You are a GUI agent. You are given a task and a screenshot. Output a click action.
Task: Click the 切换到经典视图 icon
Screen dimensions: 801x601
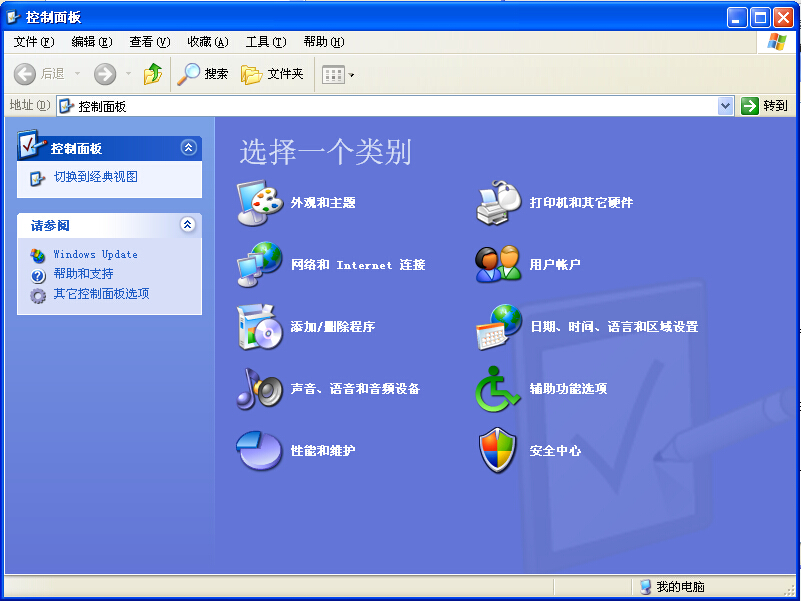tap(38, 178)
